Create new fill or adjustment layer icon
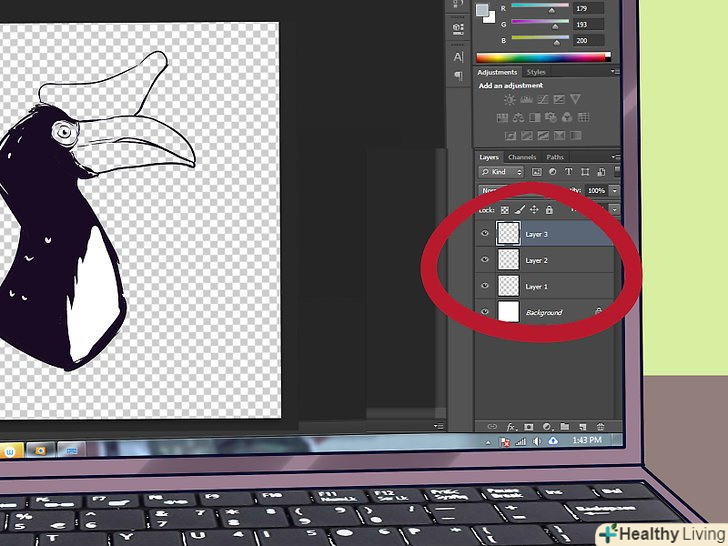This screenshot has height=546, width=728. tap(547, 427)
